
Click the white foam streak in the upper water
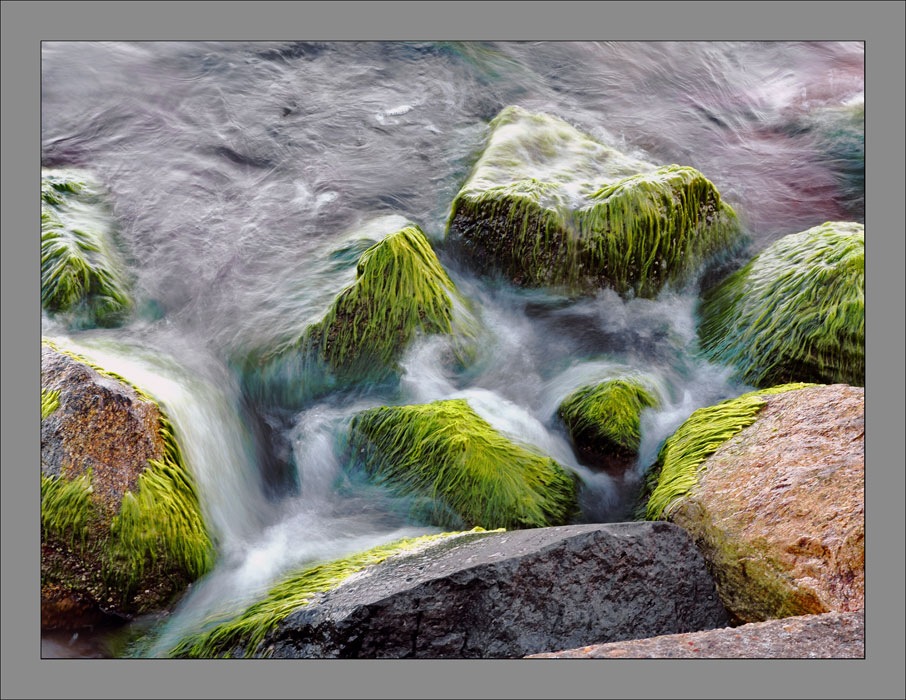click(397, 110)
